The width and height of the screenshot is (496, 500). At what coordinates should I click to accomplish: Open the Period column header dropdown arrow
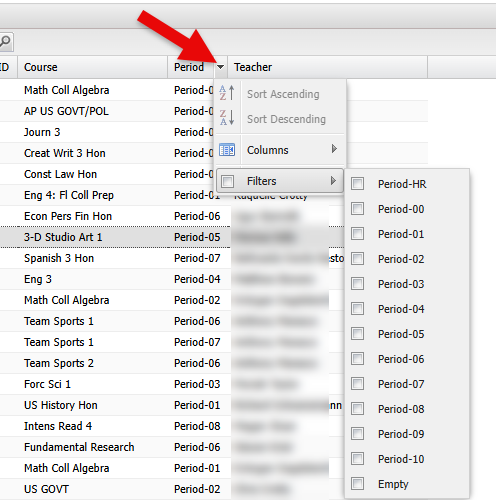220,67
